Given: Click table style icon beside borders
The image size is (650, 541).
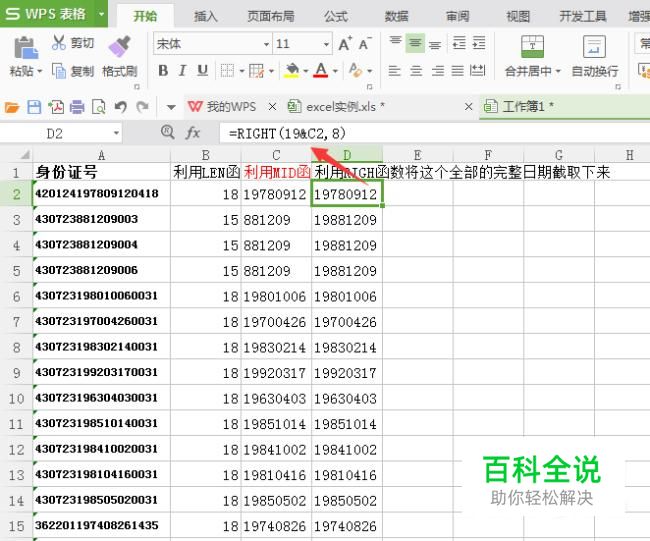Looking at the screenshot, I should point(257,71).
